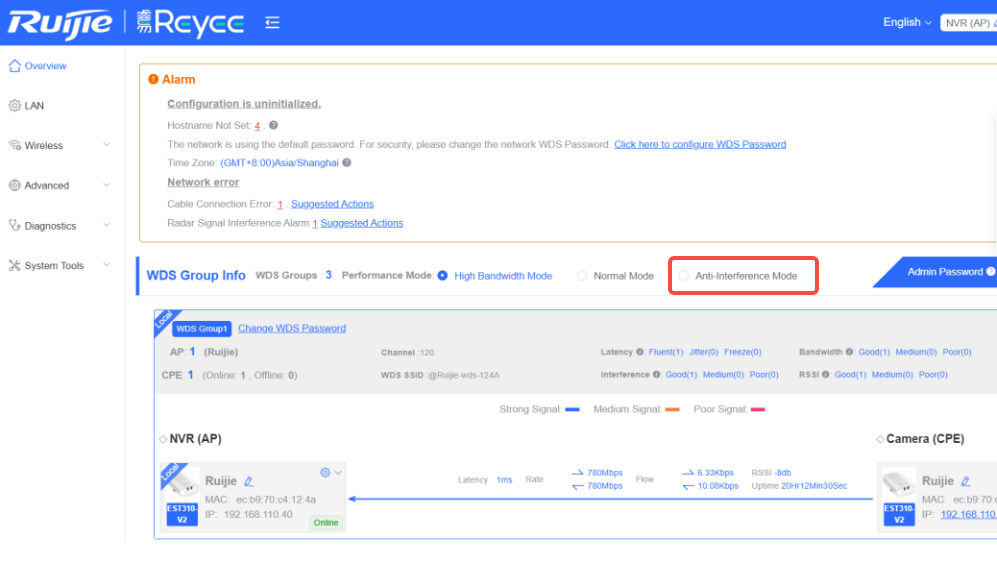This screenshot has width=997, height=565.
Task: Click the help icon beside the Time Zone
Action: coord(347,163)
